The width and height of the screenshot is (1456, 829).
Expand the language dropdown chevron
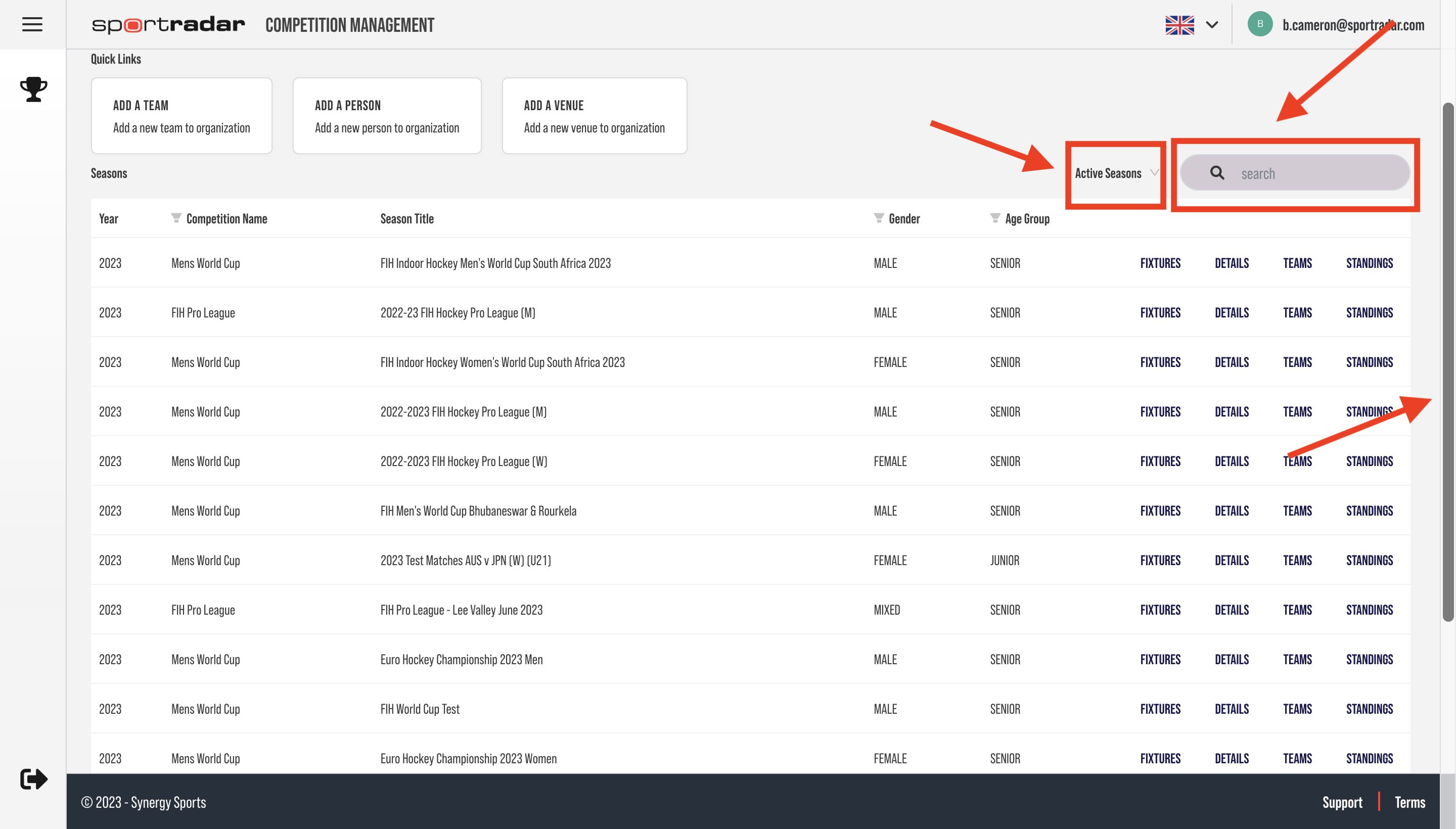[1212, 25]
